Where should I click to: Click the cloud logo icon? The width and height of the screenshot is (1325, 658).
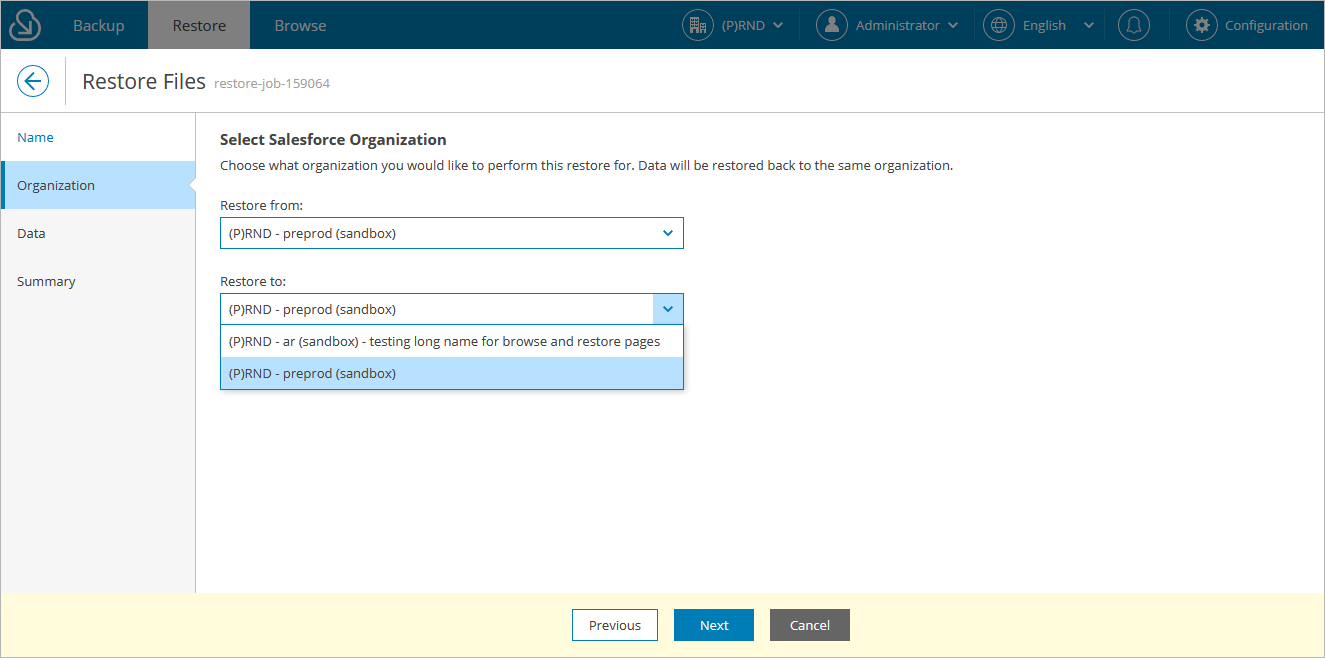[x=24, y=25]
